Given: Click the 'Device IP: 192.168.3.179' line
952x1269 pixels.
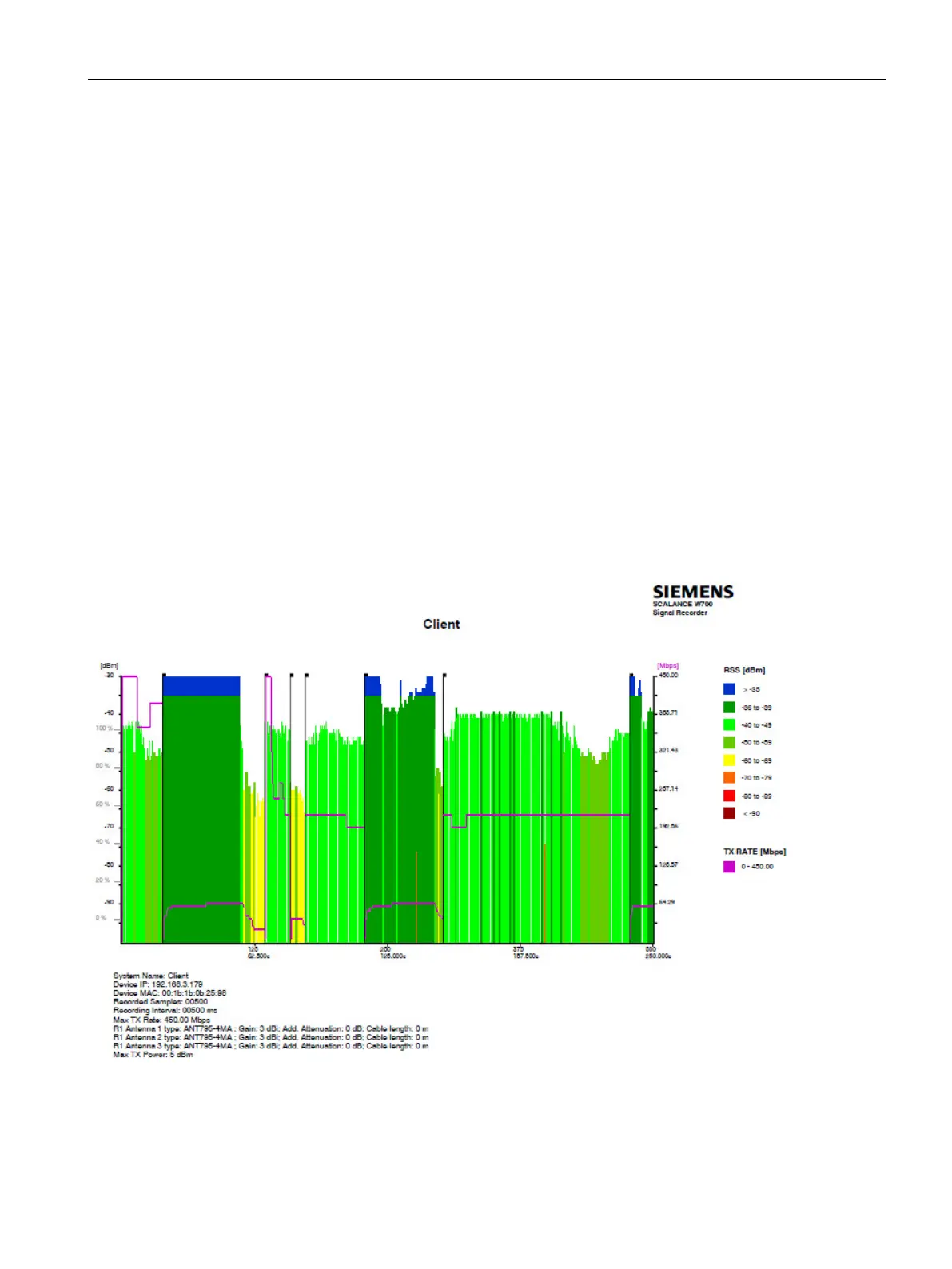Looking at the screenshot, I should (x=158, y=984).
